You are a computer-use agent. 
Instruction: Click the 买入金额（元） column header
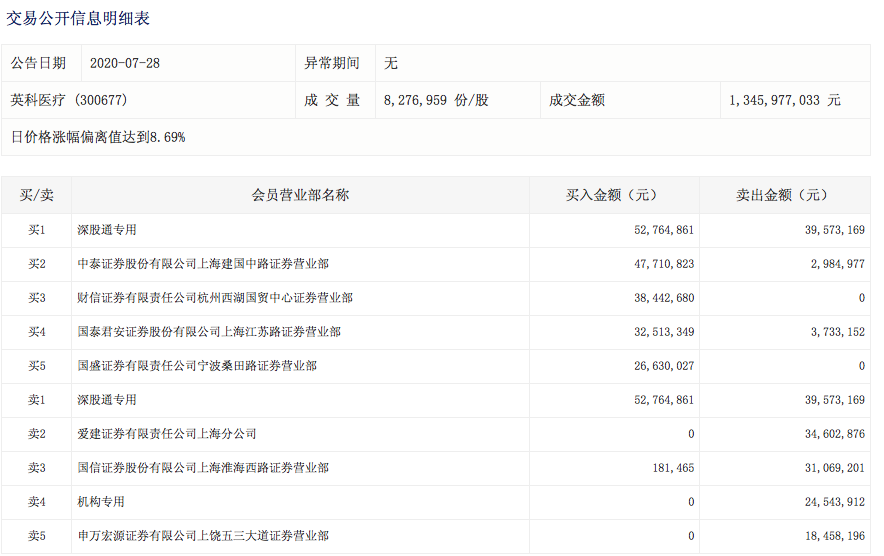(x=612, y=196)
